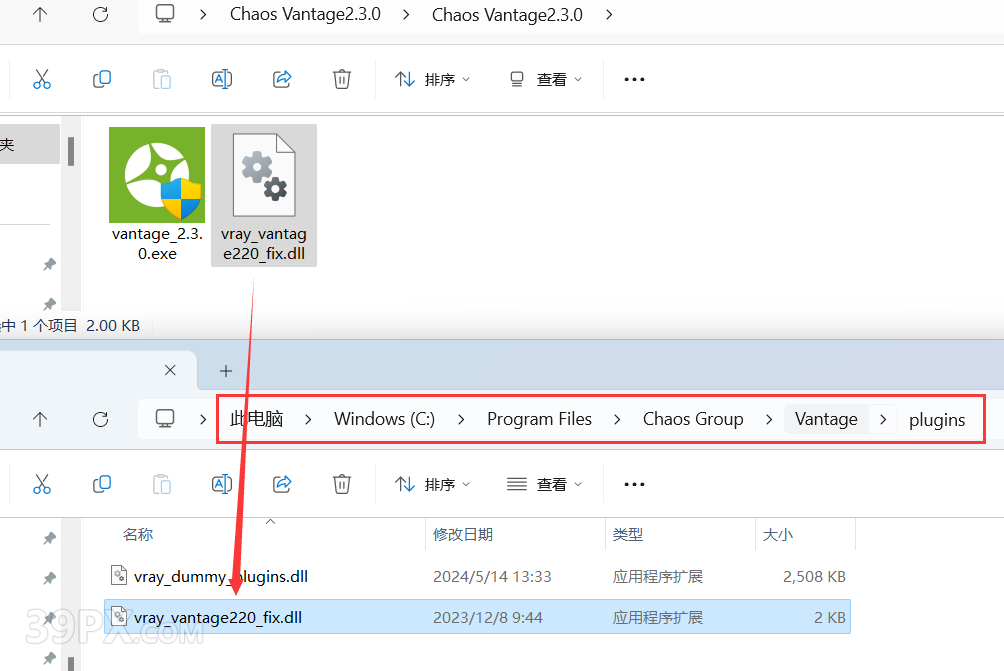Expand the chevron after the Program Files breadcrumb

[617, 419]
